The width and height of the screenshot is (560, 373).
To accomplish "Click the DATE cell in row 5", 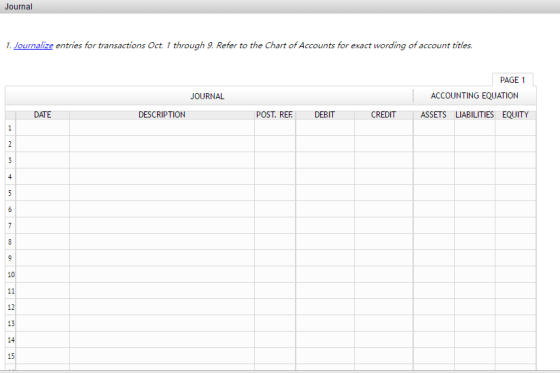I will click(42, 193).
